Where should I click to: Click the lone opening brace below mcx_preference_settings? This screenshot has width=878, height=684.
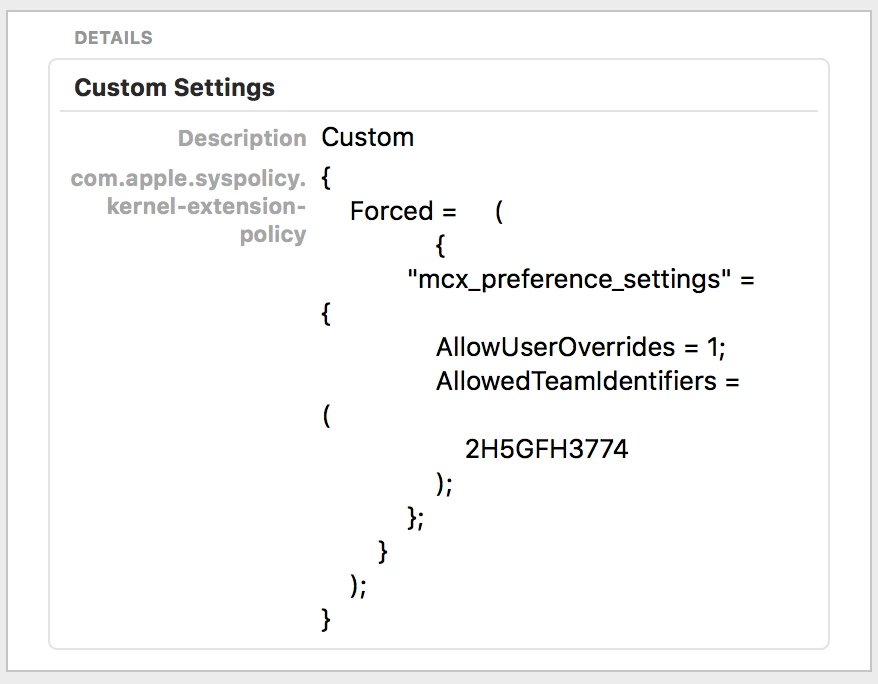pos(326,314)
